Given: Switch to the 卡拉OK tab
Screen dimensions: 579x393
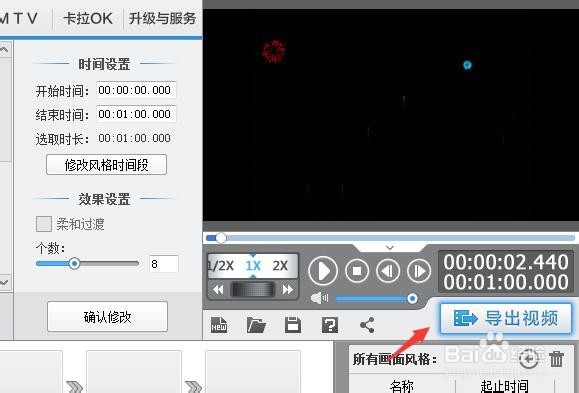Looking at the screenshot, I should 88,18.
